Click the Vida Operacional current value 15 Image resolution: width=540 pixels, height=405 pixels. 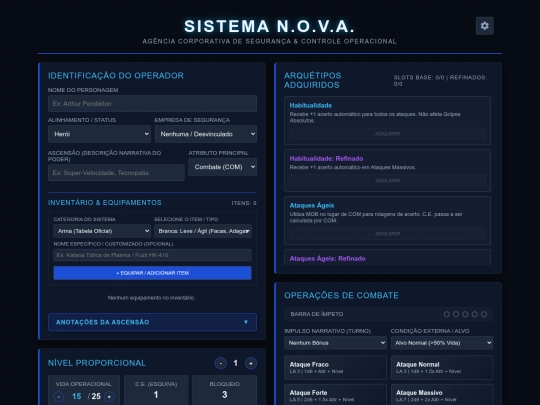[x=76, y=396]
